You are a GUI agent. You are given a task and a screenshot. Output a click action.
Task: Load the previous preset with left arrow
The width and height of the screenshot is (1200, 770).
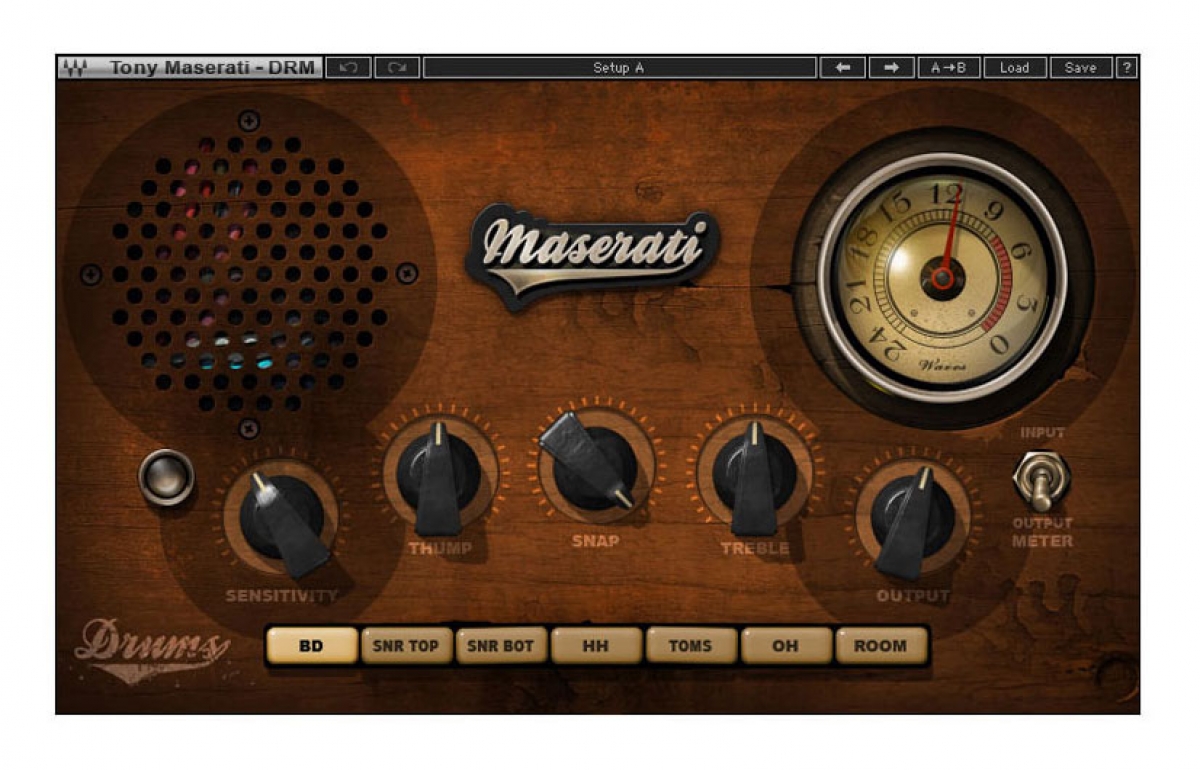(x=843, y=68)
